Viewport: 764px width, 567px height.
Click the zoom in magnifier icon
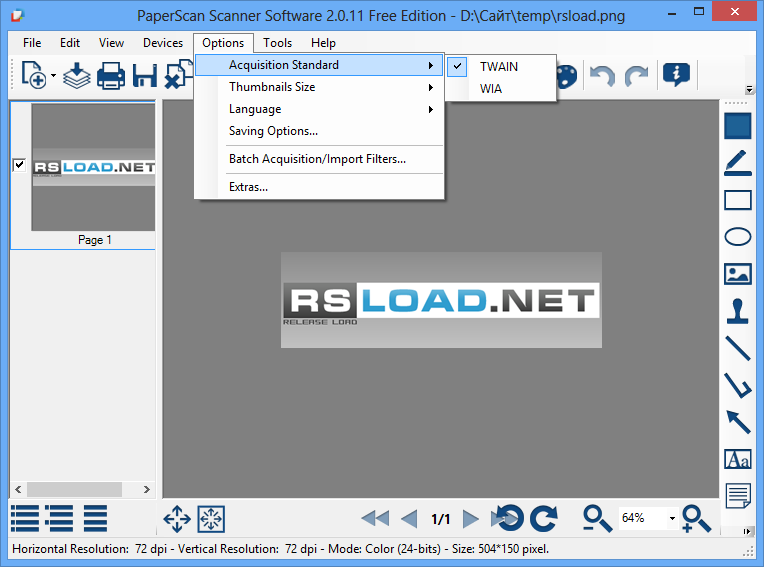pyautogui.click(x=697, y=519)
